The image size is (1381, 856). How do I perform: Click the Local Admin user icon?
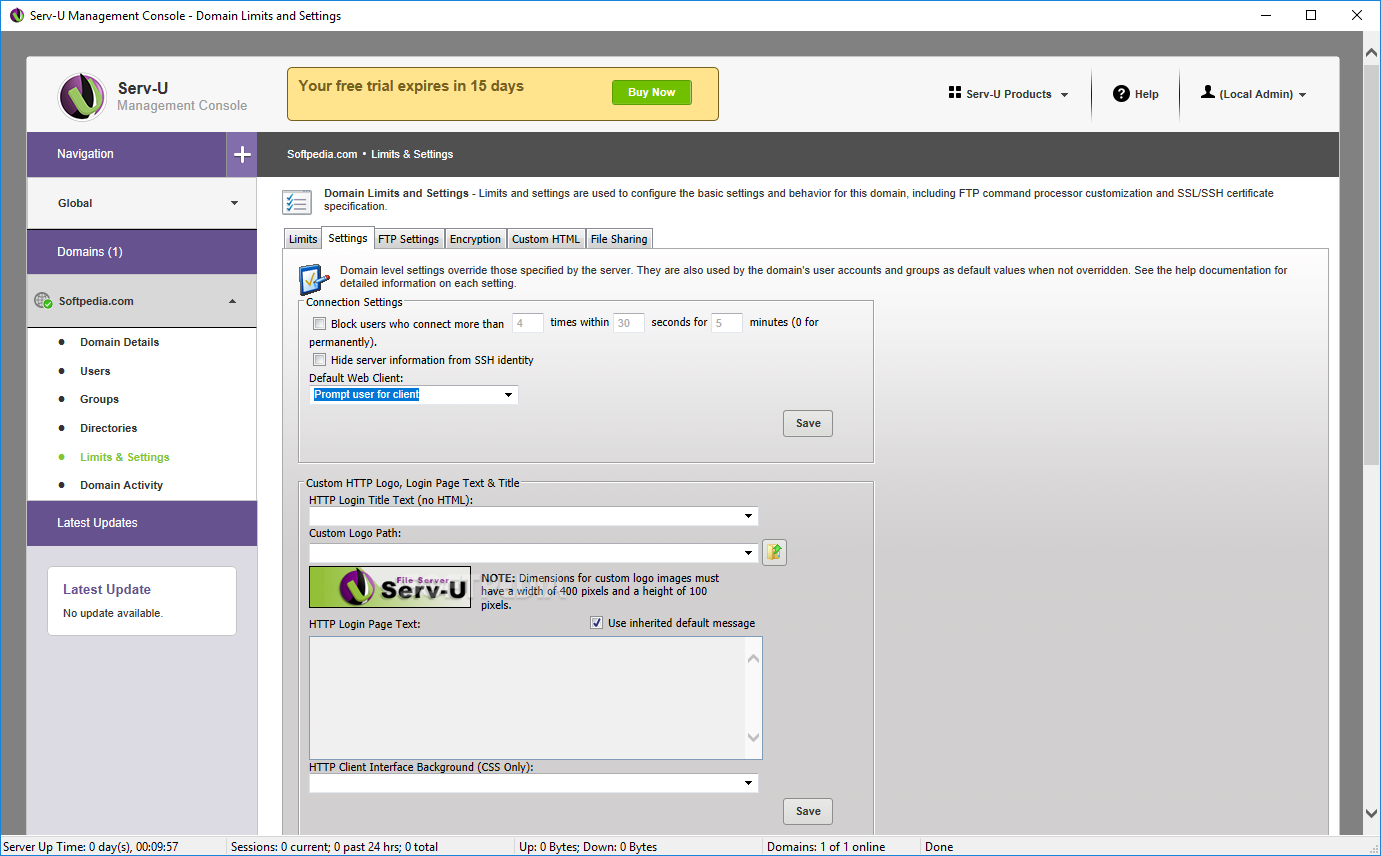tap(1208, 92)
